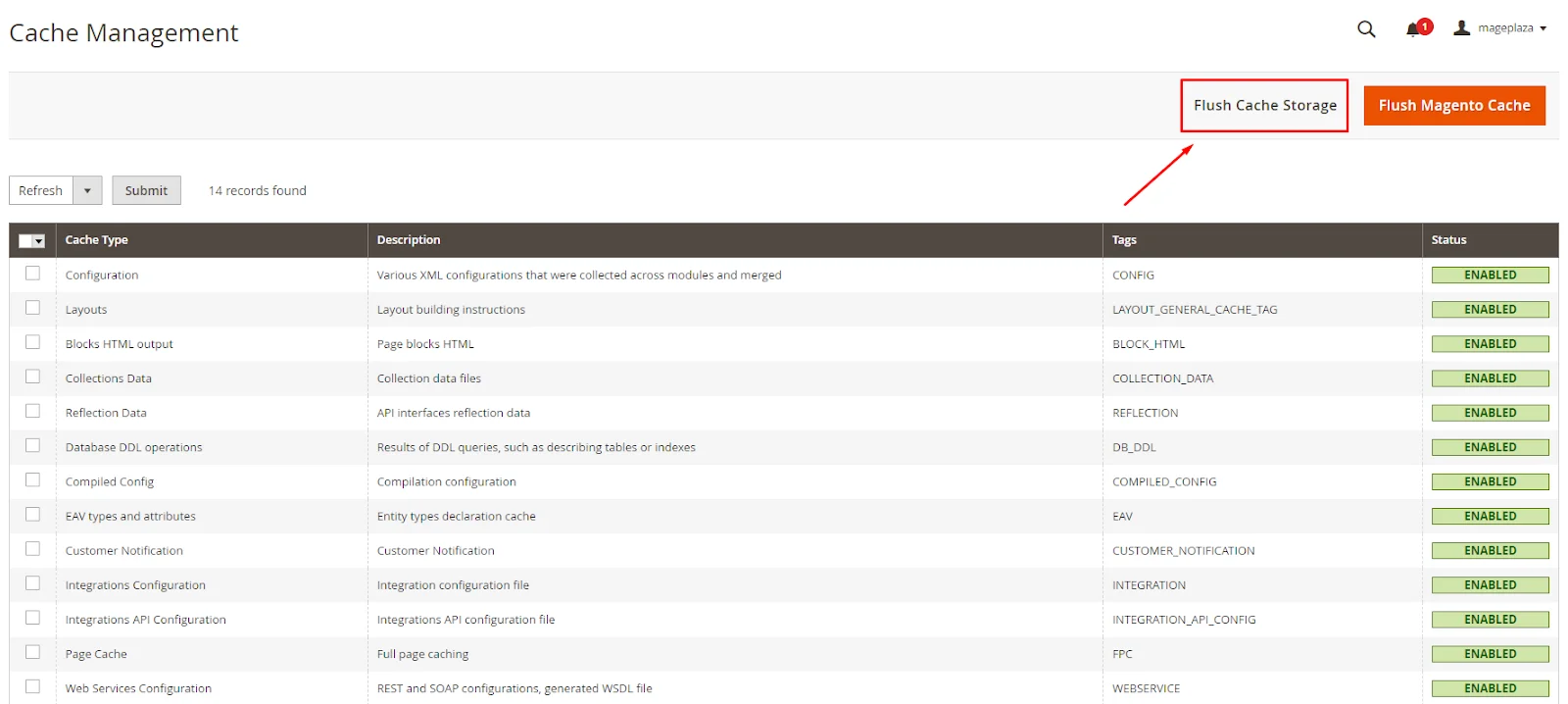Image resolution: width=1568 pixels, height=704 pixels.
Task: Click the Database DDL operations row
Action: click(134, 447)
